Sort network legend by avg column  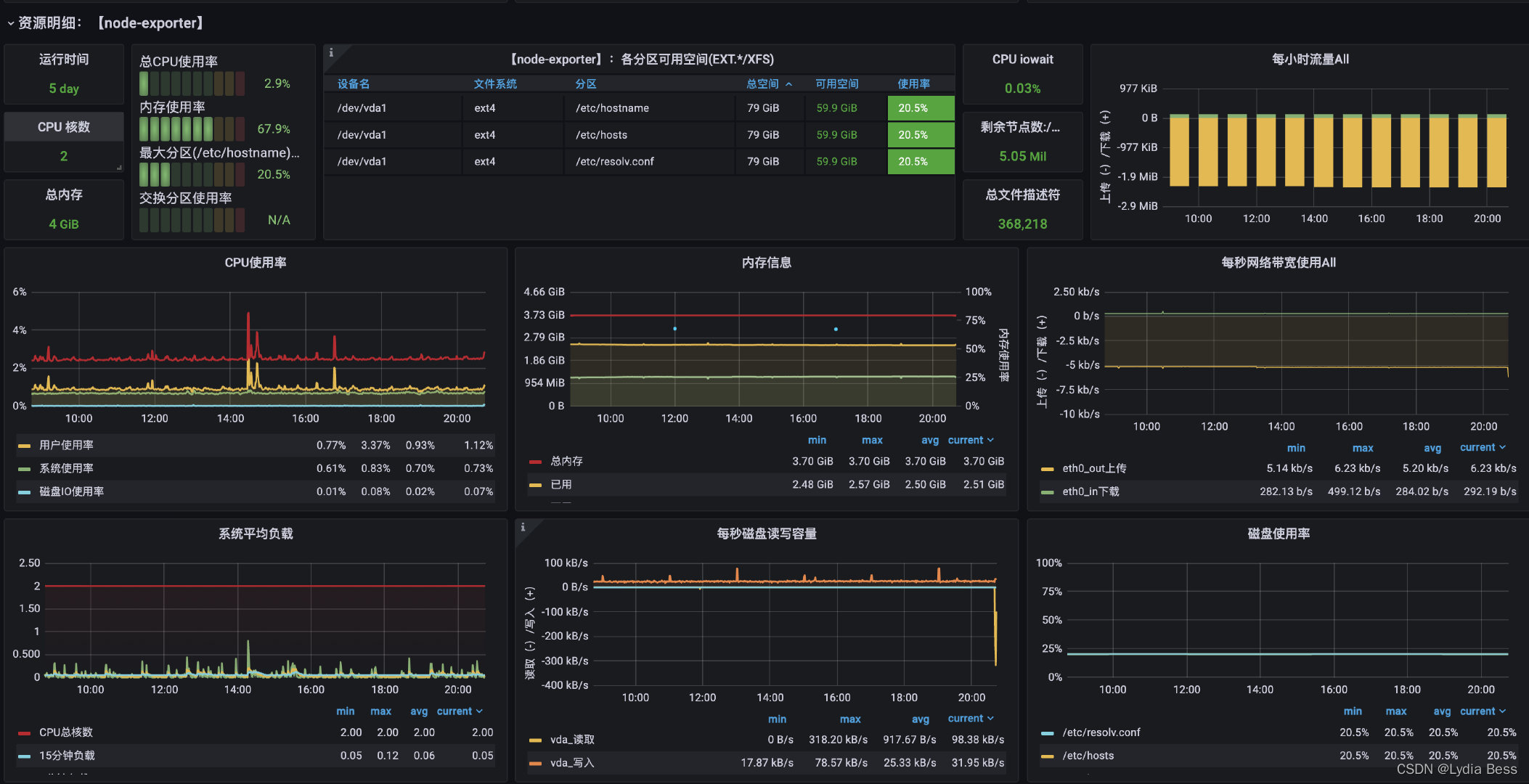coord(1432,448)
